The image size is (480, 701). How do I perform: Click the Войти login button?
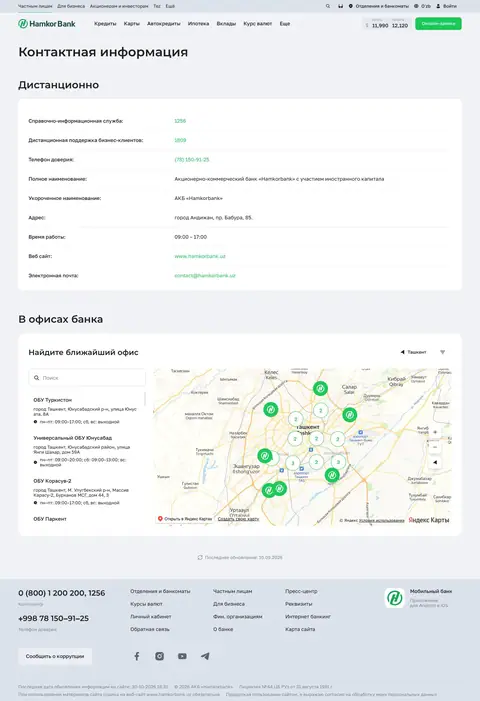point(446,6)
